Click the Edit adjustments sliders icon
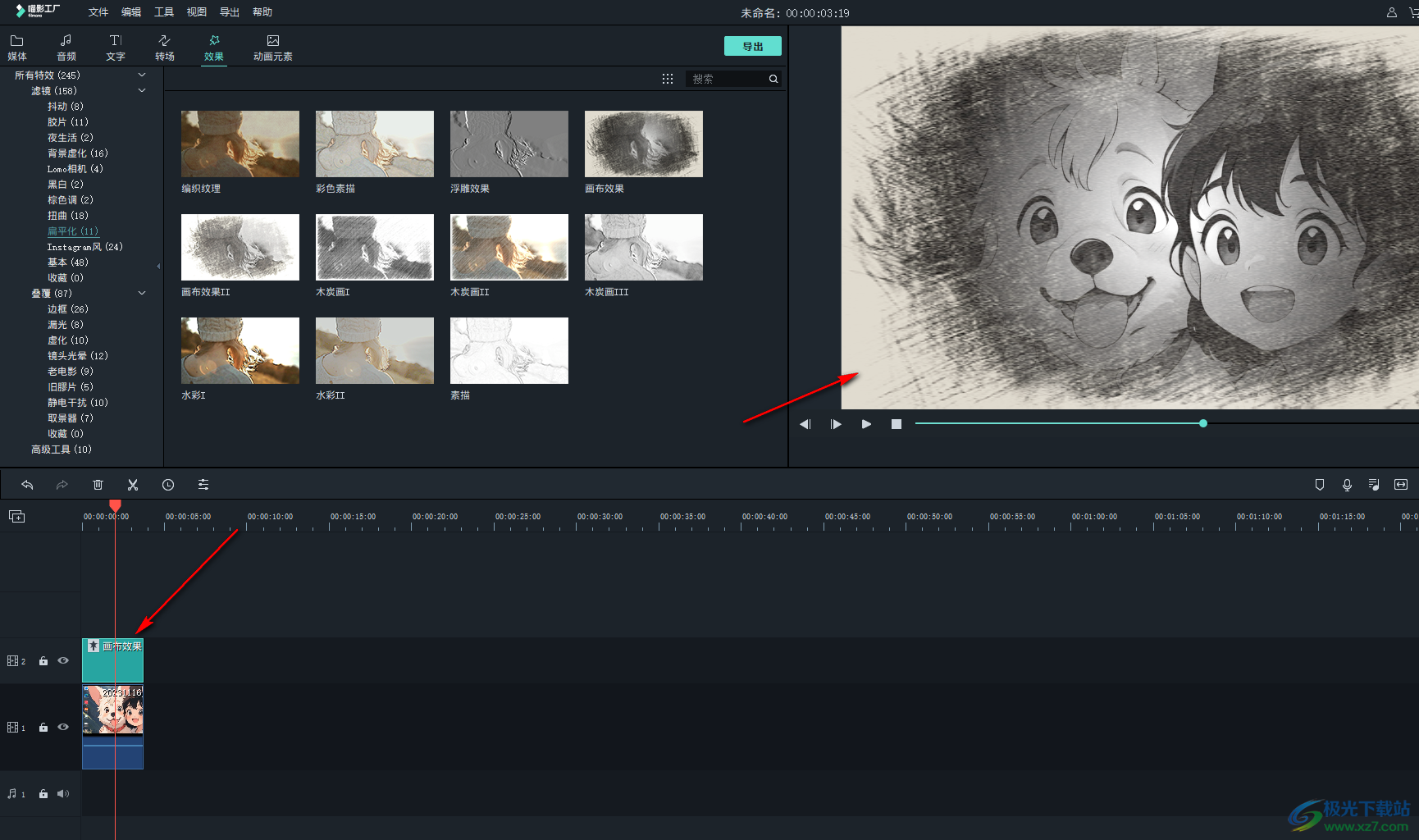 (x=203, y=485)
